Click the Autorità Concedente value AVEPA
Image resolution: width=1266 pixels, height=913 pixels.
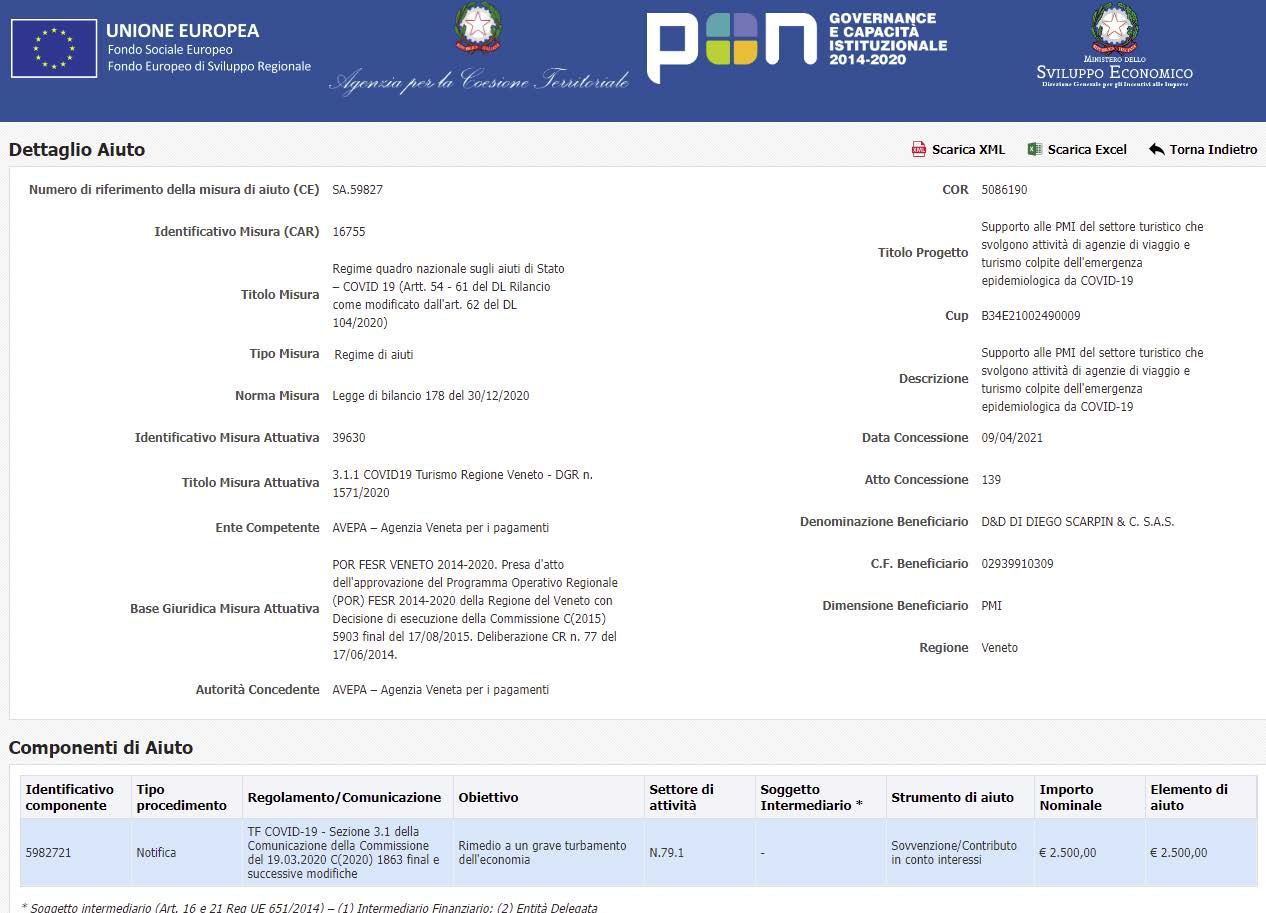coord(441,690)
